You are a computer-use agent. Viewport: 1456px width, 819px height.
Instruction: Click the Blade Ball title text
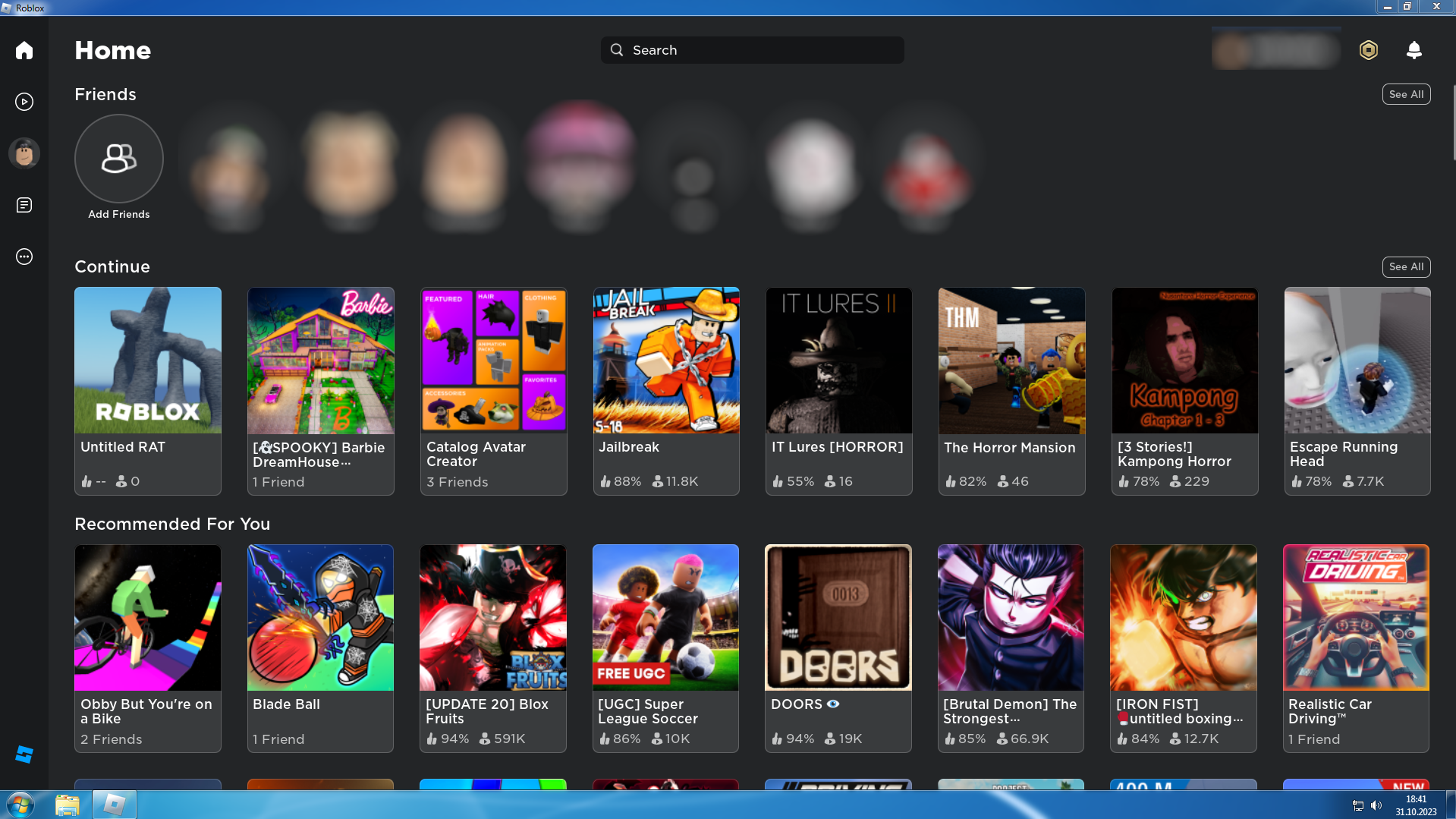click(286, 704)
